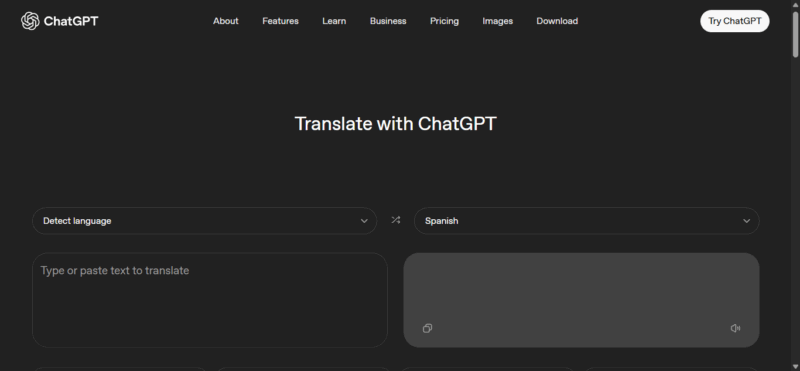Click the ChatGPT wordmark in header
This screenshot has height=371, width=800.
click(71, 21)
